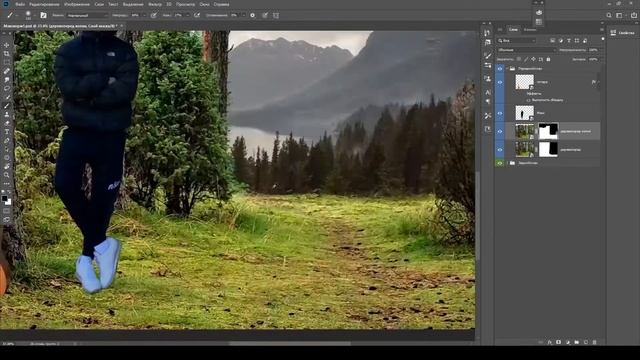Click the Screen Mode icon
The image size is (640, 360).
pyautogui.click(x=7, y=220)
